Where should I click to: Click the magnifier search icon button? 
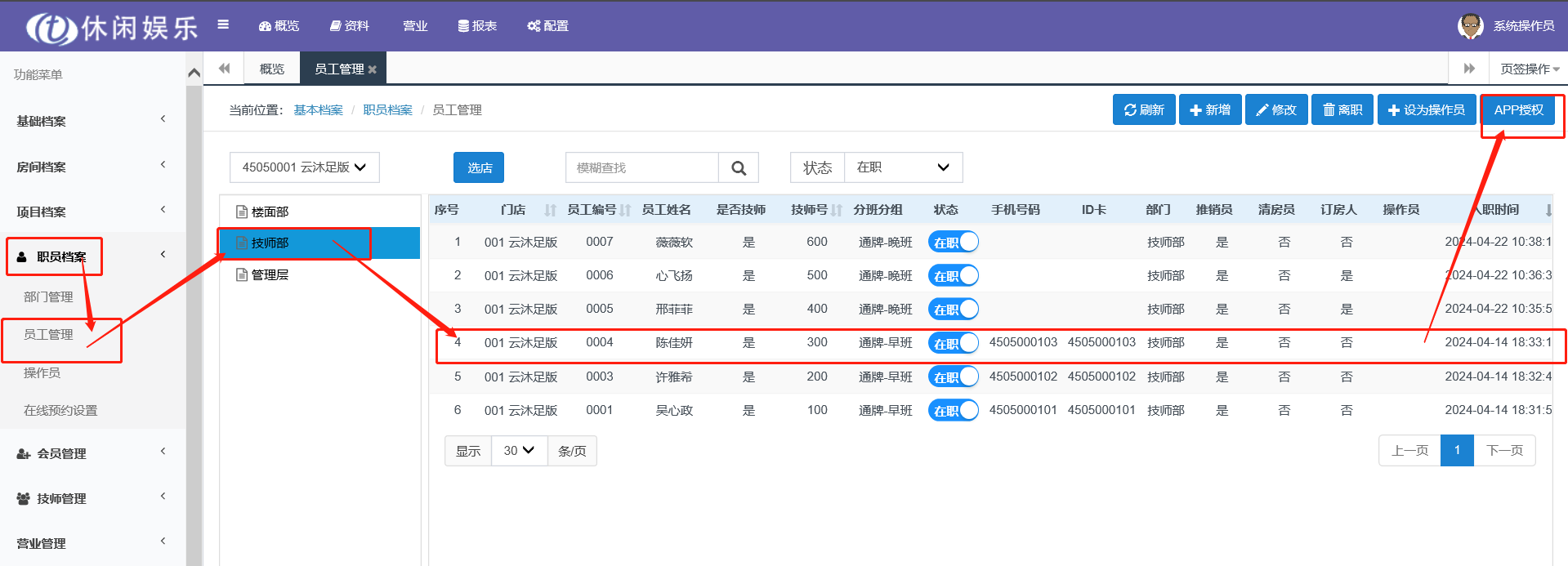(x=739, y=167)
